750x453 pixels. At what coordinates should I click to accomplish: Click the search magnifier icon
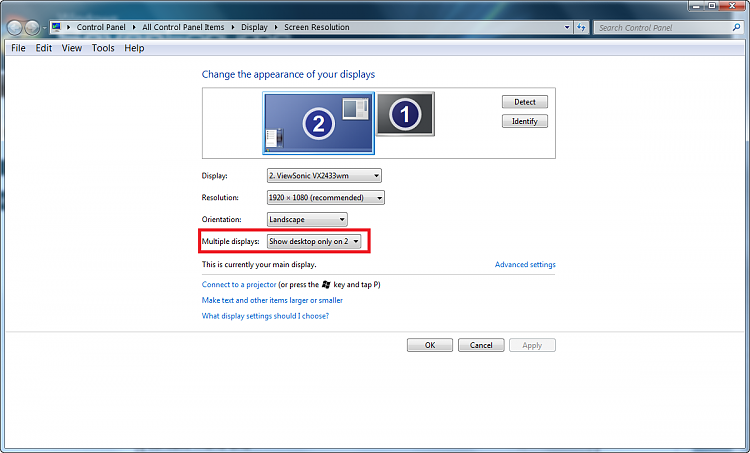736,27
